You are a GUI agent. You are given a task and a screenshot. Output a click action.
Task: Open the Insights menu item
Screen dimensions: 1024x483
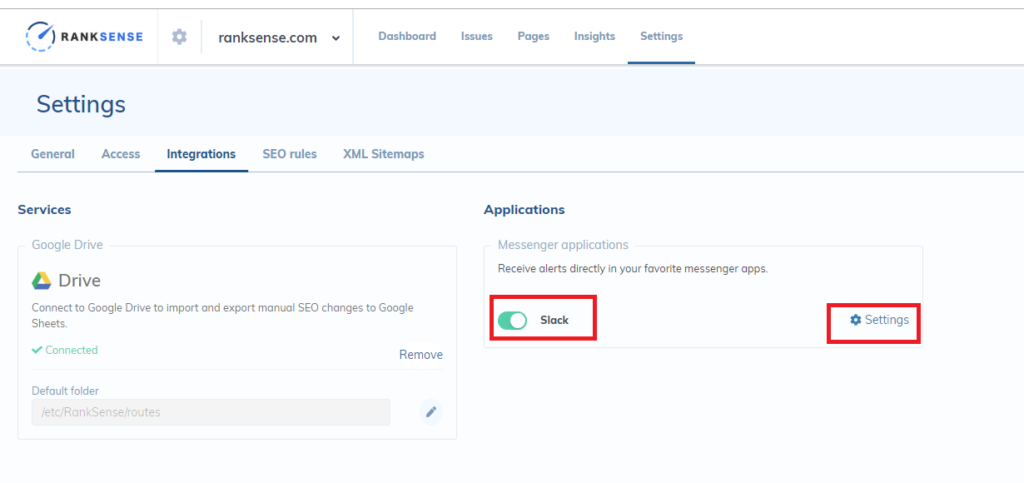tap(594, 37)
